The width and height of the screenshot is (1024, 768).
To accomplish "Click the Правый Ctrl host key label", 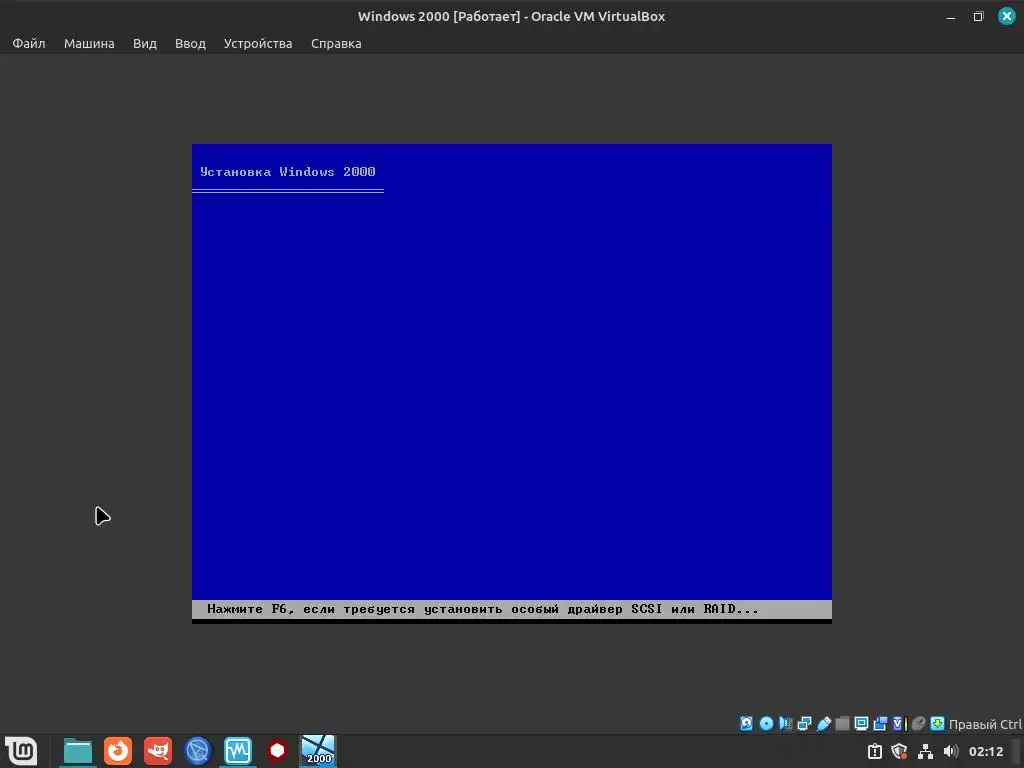I will tap(985, 724).
